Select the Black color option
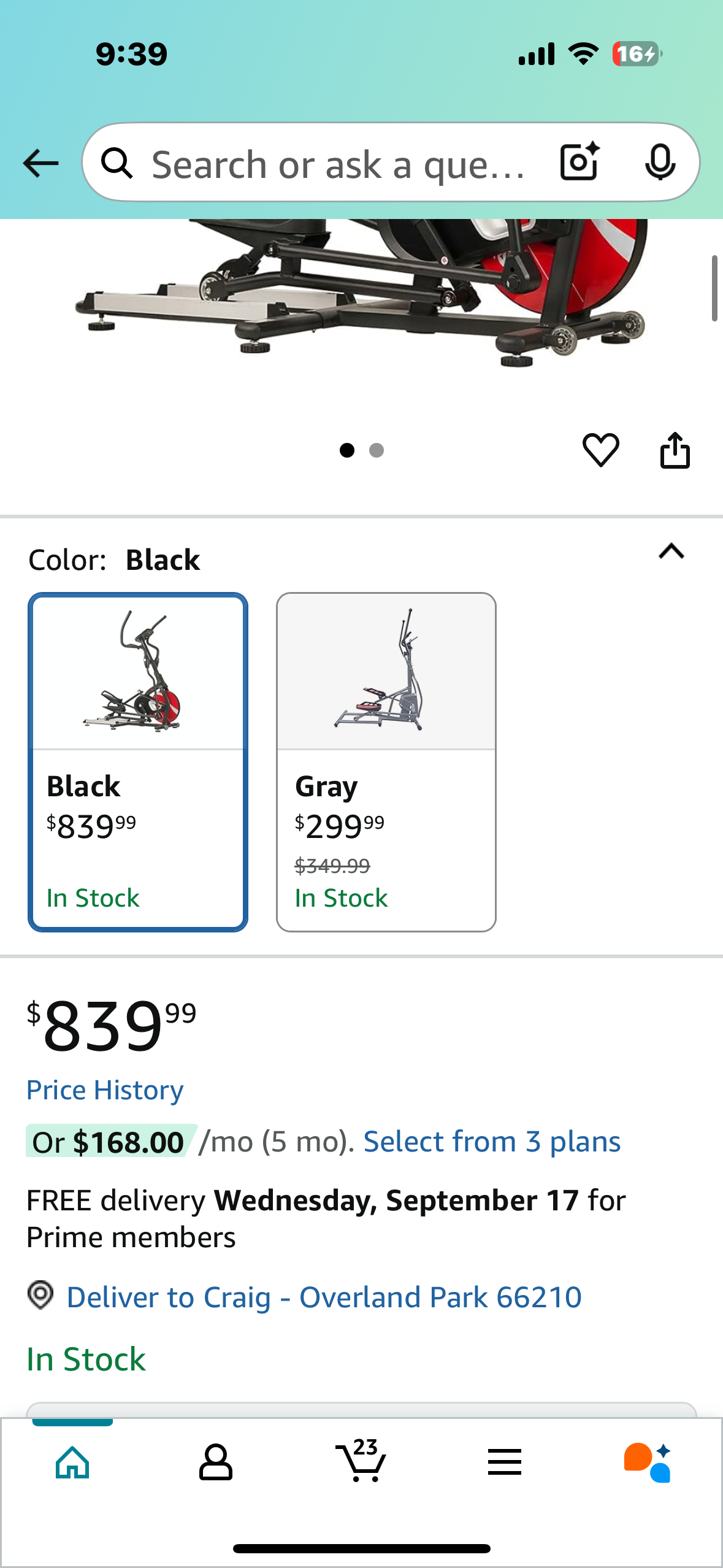 (x=138, y=762)
